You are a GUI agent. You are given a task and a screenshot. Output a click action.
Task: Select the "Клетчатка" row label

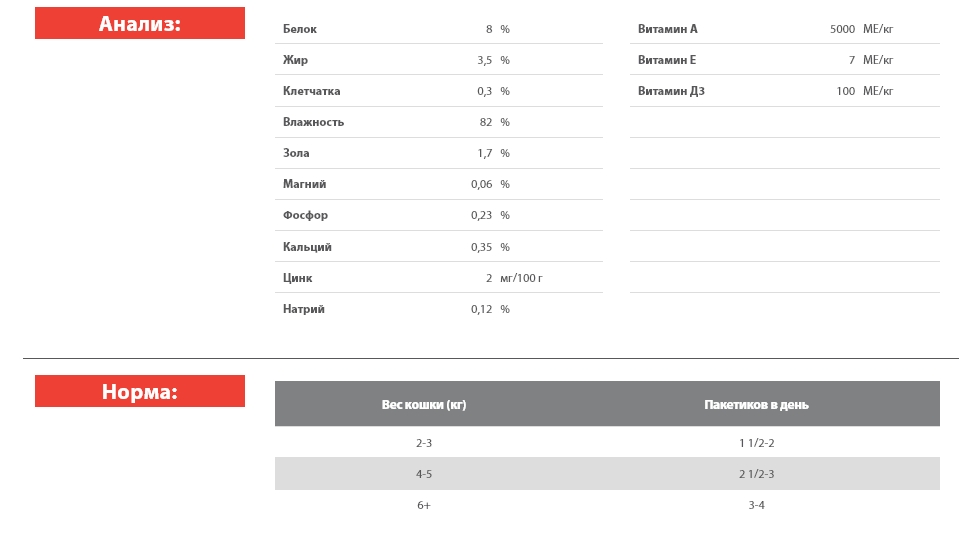[x=311, y=91]
